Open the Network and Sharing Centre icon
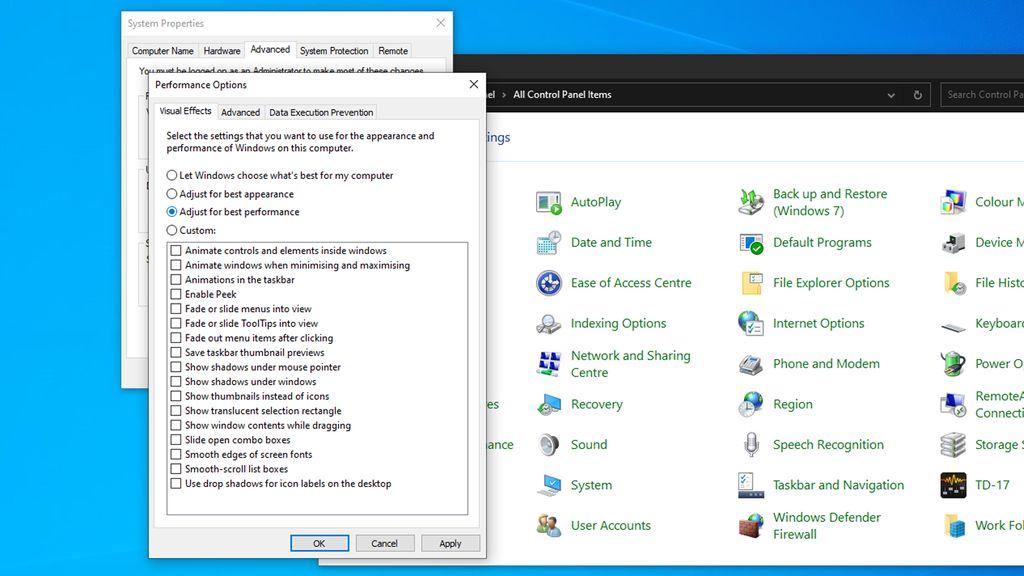 549,364
